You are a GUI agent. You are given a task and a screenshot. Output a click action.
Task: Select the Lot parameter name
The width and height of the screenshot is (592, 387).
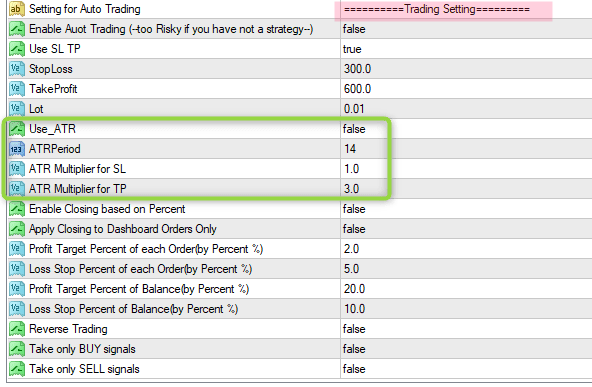point(36,109)
